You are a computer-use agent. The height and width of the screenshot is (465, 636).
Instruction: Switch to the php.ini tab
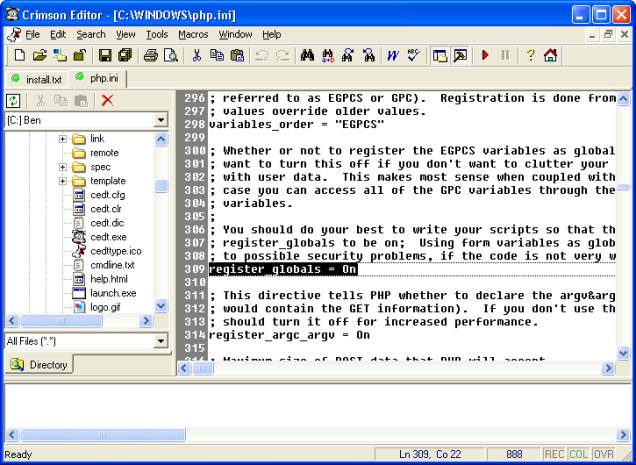pos(98,78)
